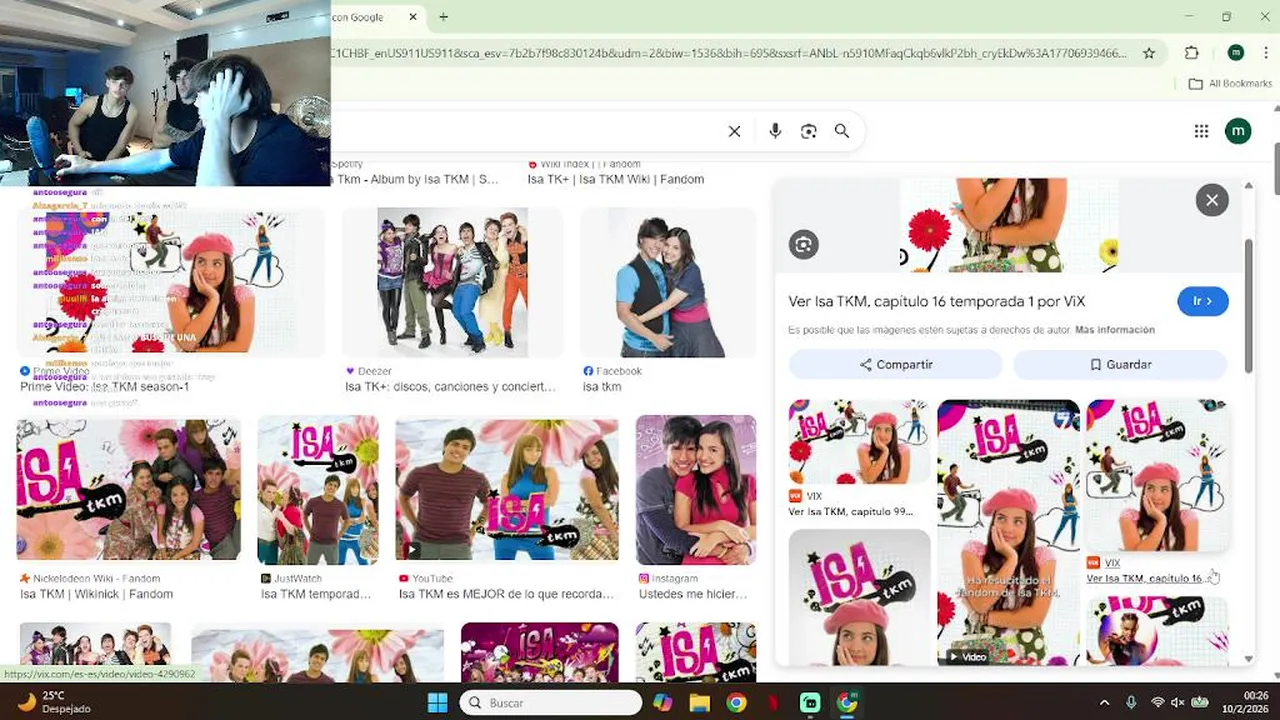Open the new tab plus button
The height and width of the screenshot is (720, 1280).
[x=443, y=17]
